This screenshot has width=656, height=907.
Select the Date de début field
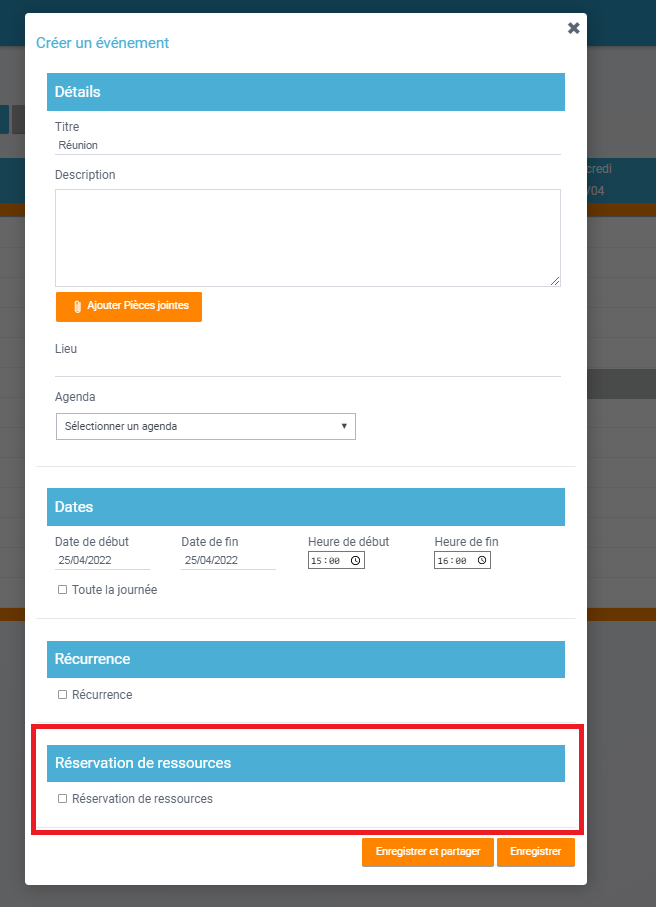[102, 561]
